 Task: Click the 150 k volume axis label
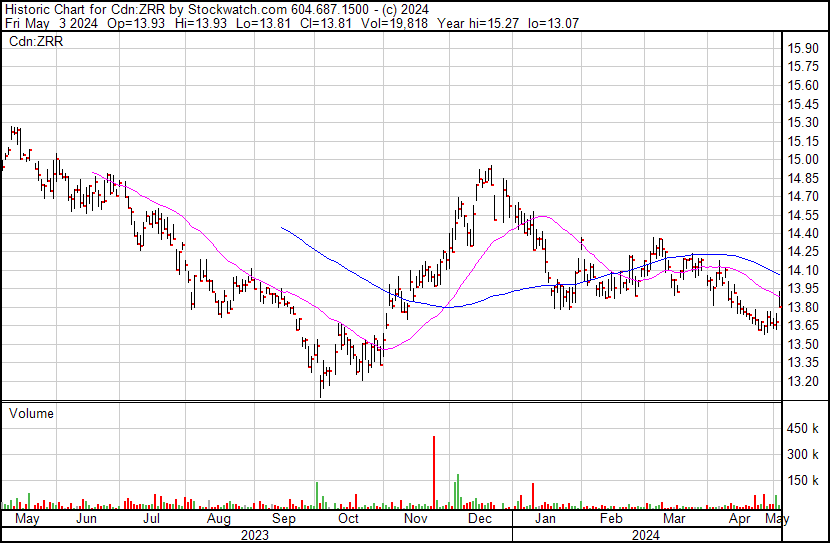click(x=803, y=480)
